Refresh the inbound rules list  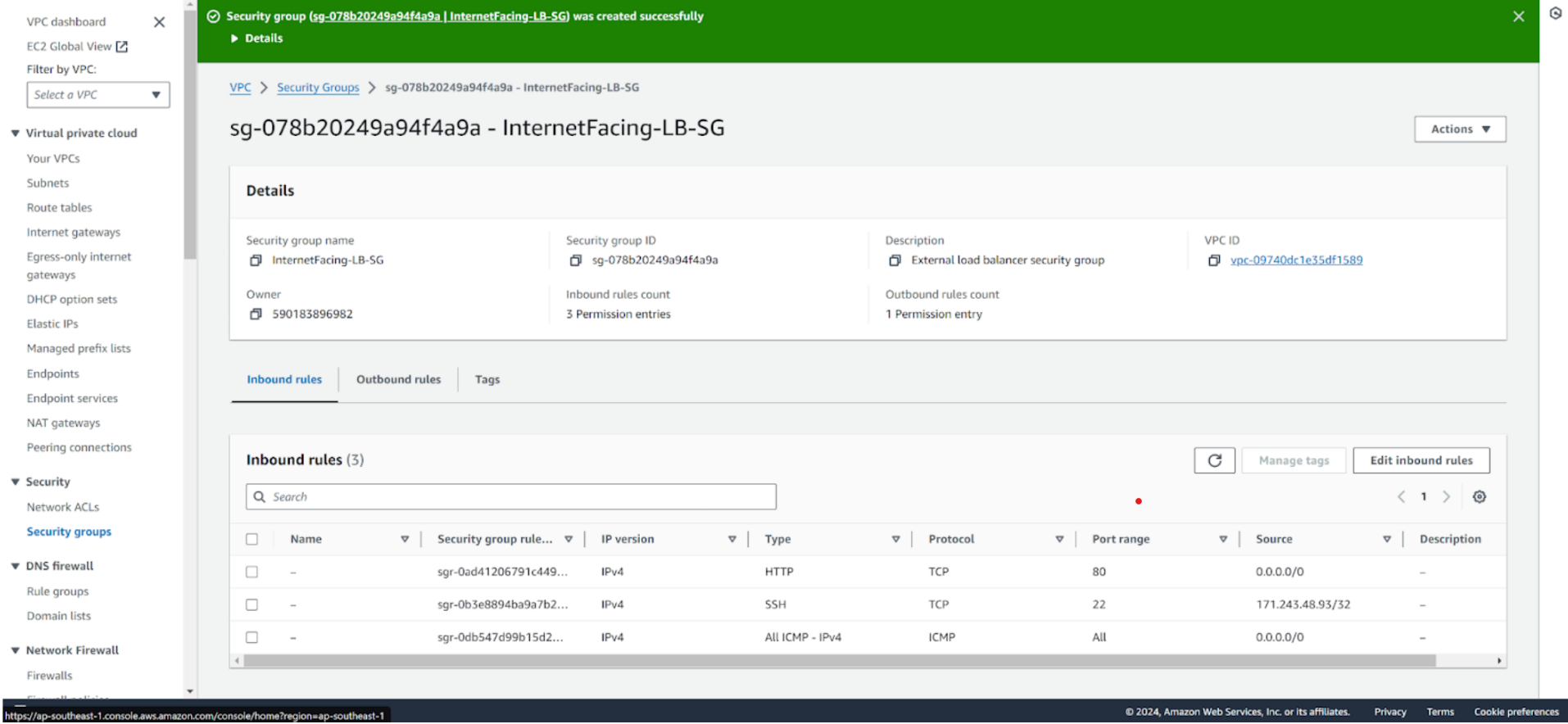pos(1214,460)
